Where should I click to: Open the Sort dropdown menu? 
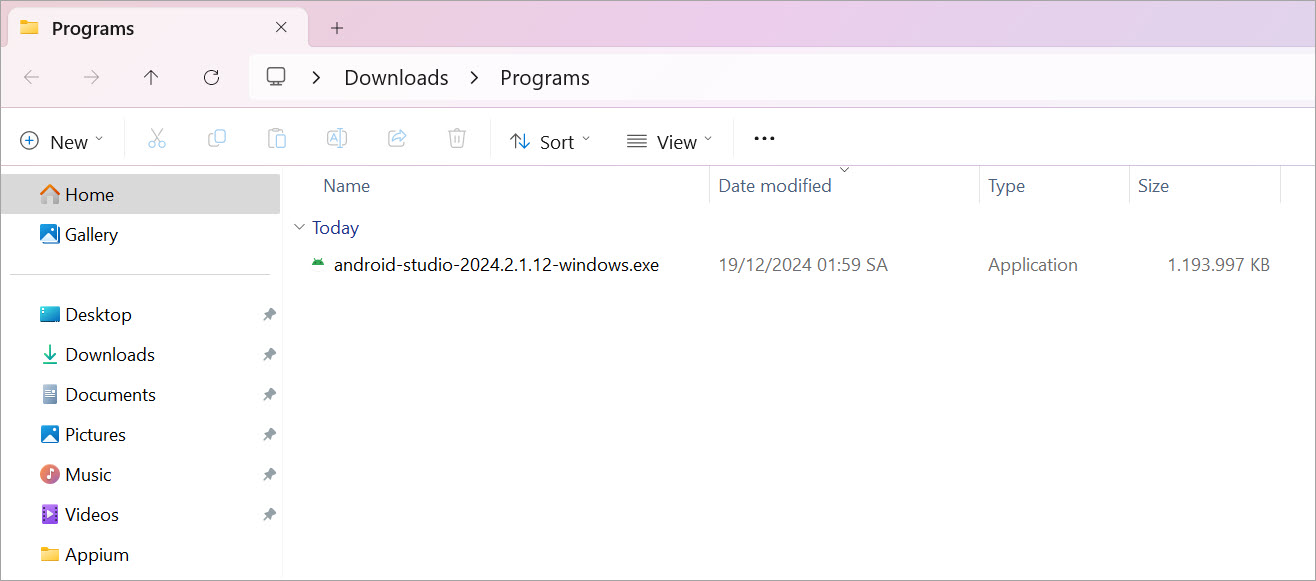[x=550, y=141]
